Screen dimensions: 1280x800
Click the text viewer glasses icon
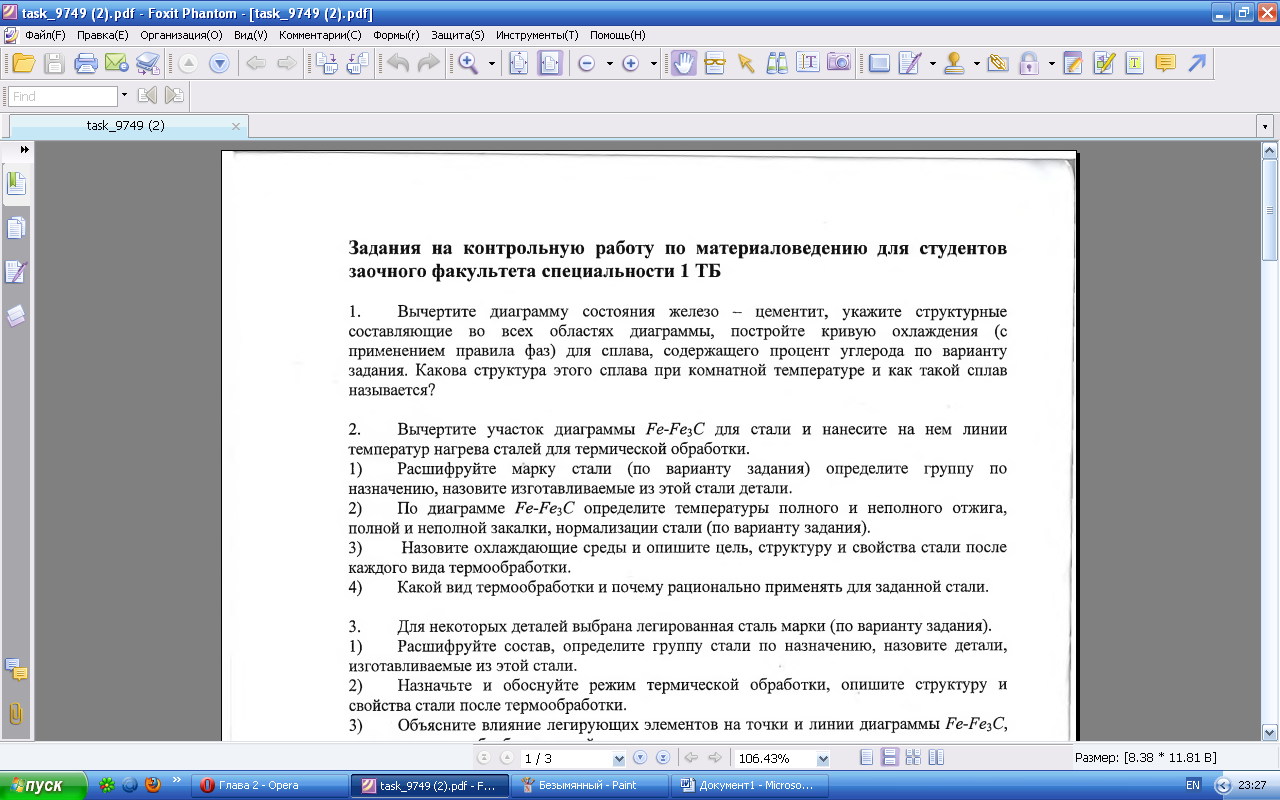pyautogui.click(x=714, y=63)
